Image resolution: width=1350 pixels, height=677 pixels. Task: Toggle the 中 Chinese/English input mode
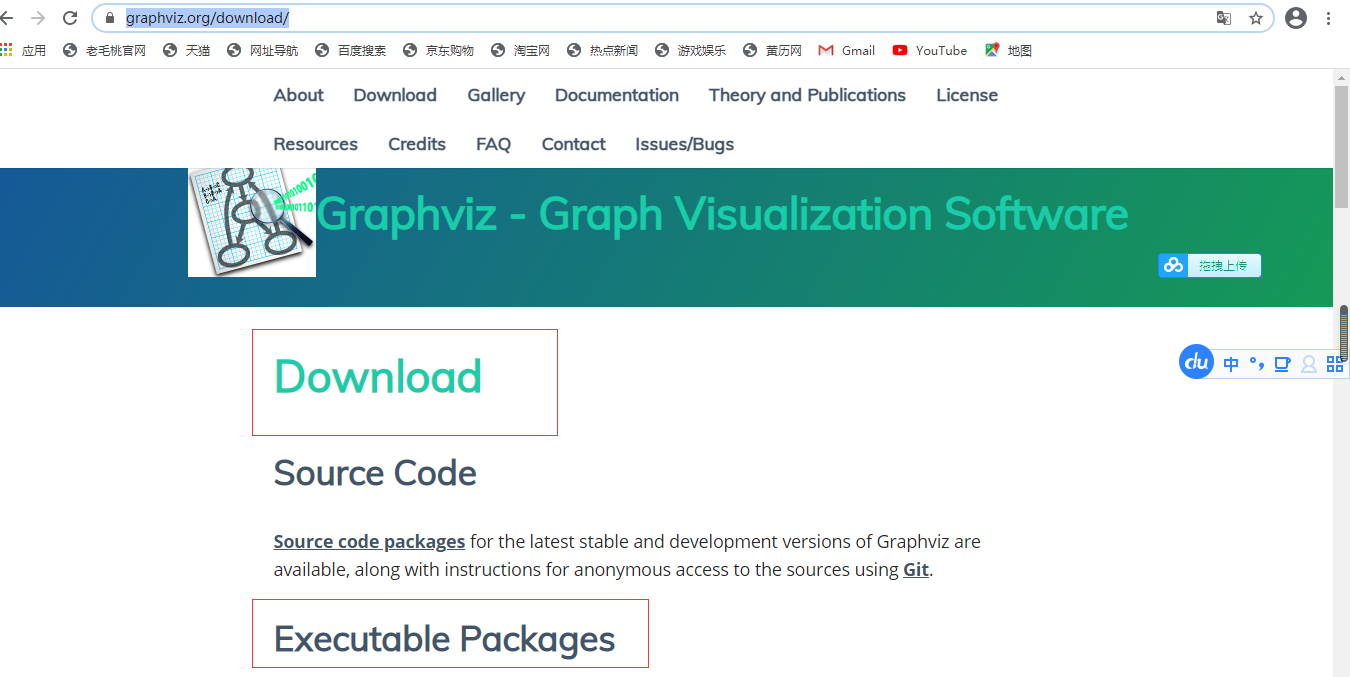(x=1231, y=364)
